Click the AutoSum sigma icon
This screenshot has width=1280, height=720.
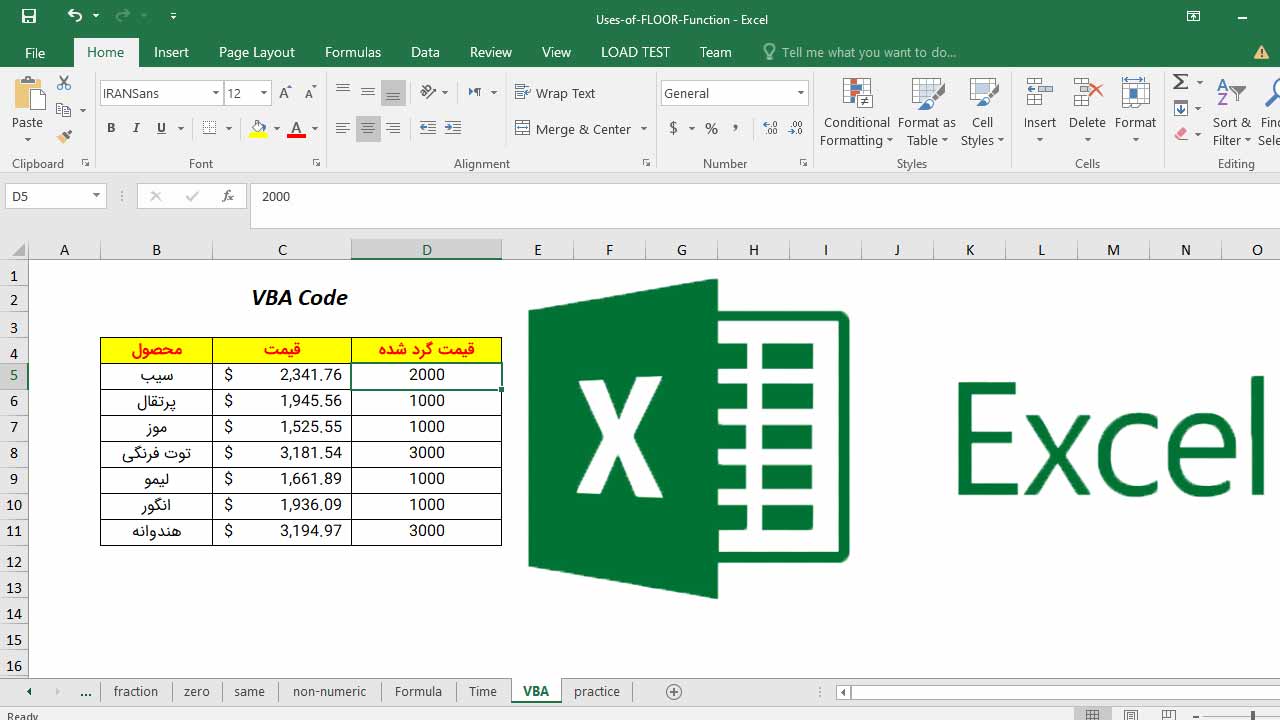[x=1181, y=82]
